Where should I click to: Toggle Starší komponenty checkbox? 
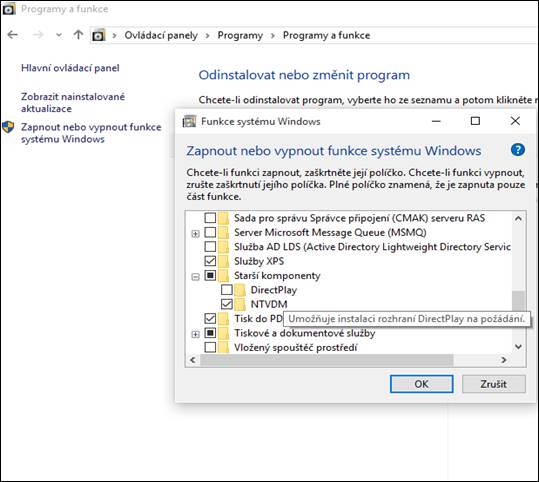[210, 275]
